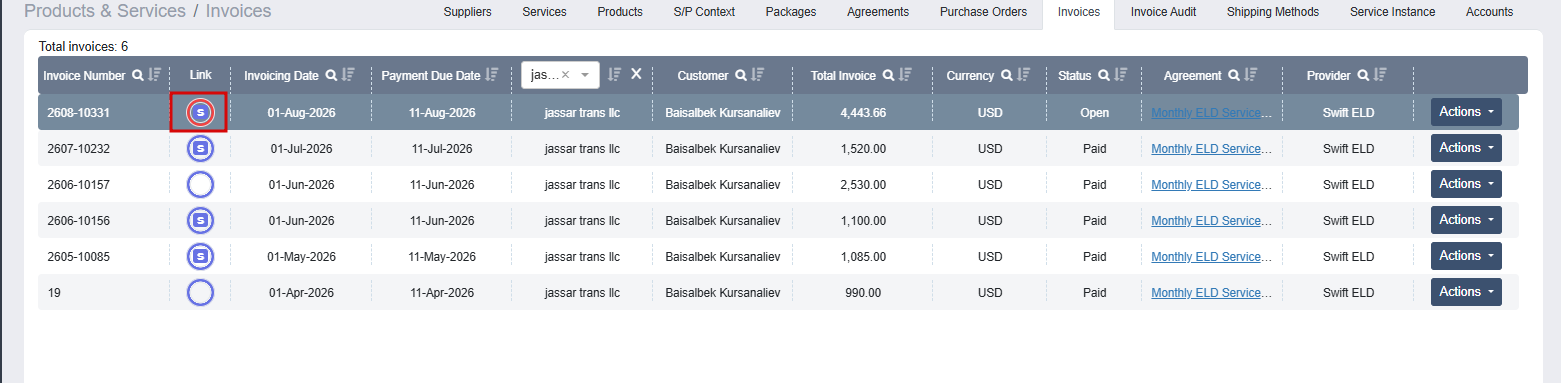Close the jas… column filter with X
The image size is (1561, 383).
[x=636, y=75]
